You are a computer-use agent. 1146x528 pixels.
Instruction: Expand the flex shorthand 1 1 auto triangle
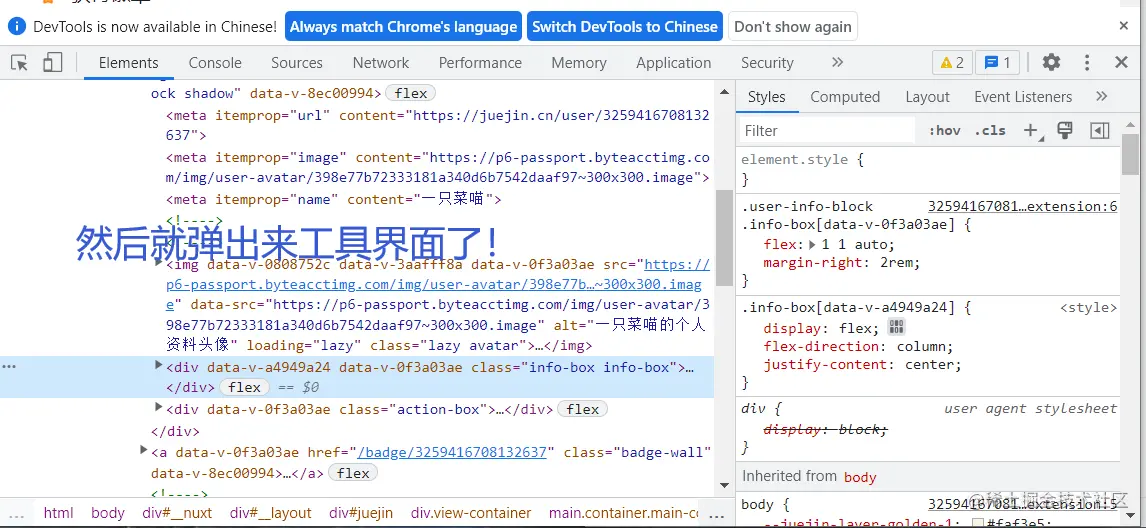point(812,244)
